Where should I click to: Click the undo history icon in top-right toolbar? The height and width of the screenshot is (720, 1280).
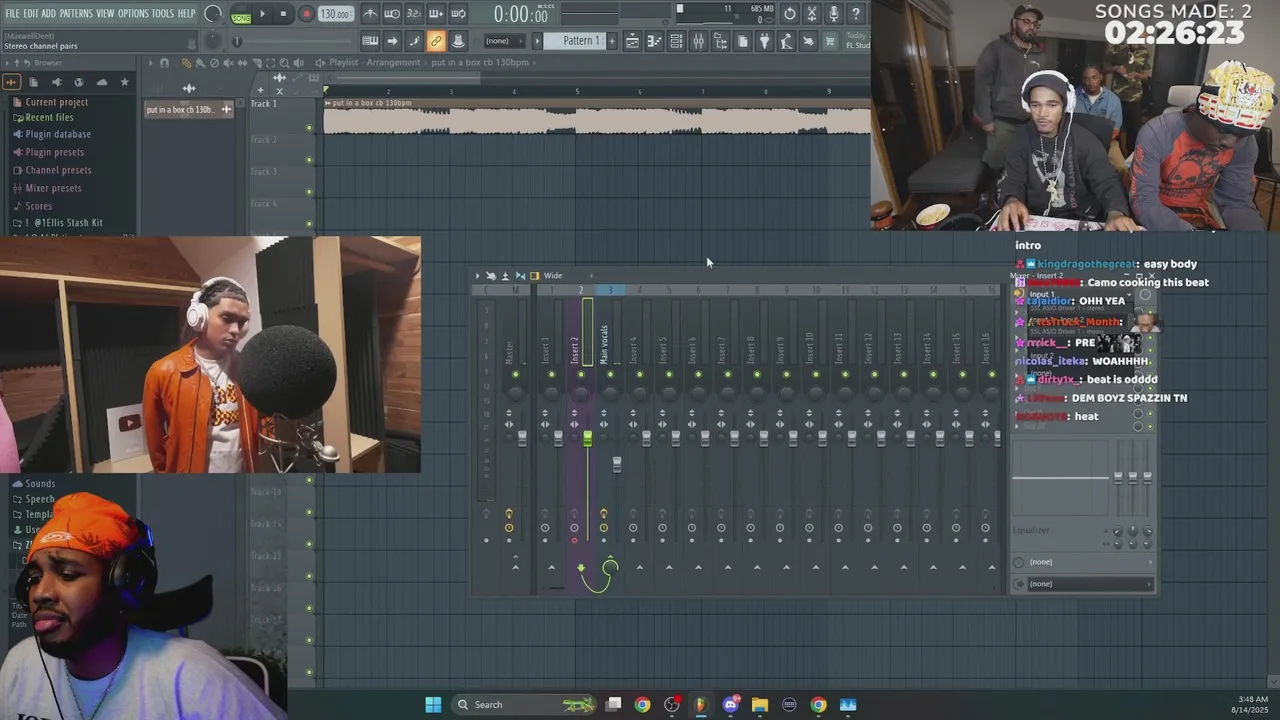(x=790, y=14)
